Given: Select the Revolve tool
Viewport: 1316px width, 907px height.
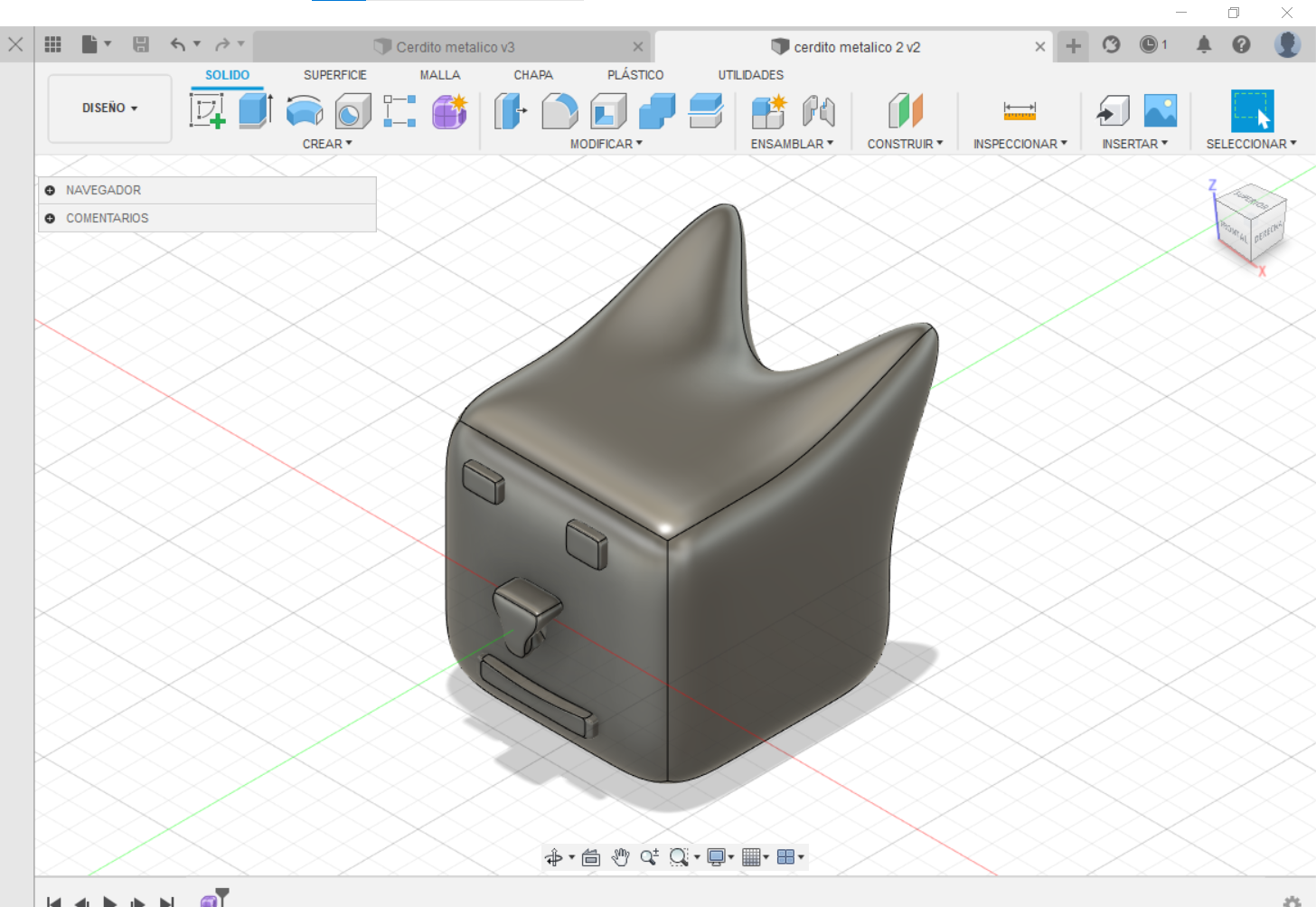Looking at the screenshot, I should 305,111.
